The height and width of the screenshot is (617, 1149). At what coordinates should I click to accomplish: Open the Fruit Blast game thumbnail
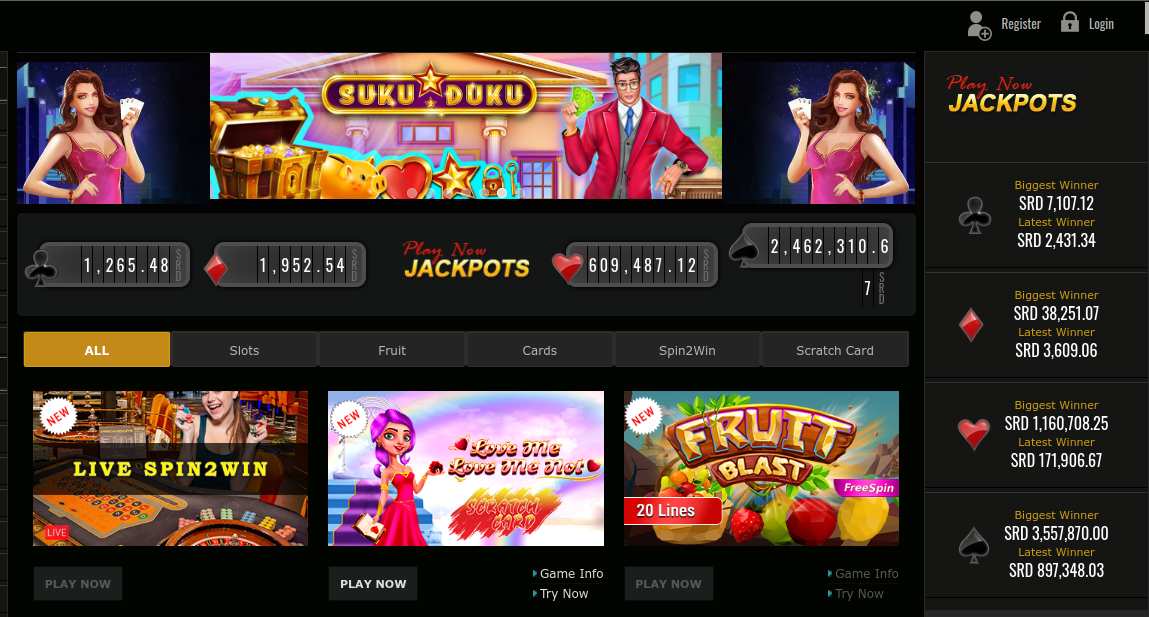(761, 468)
